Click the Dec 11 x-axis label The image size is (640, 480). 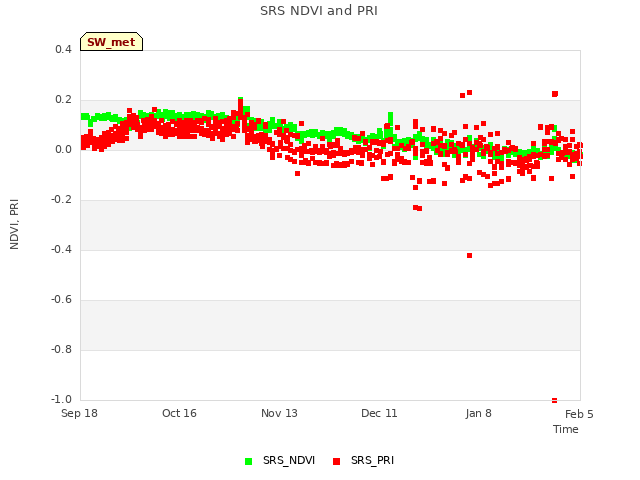point(379,413)
